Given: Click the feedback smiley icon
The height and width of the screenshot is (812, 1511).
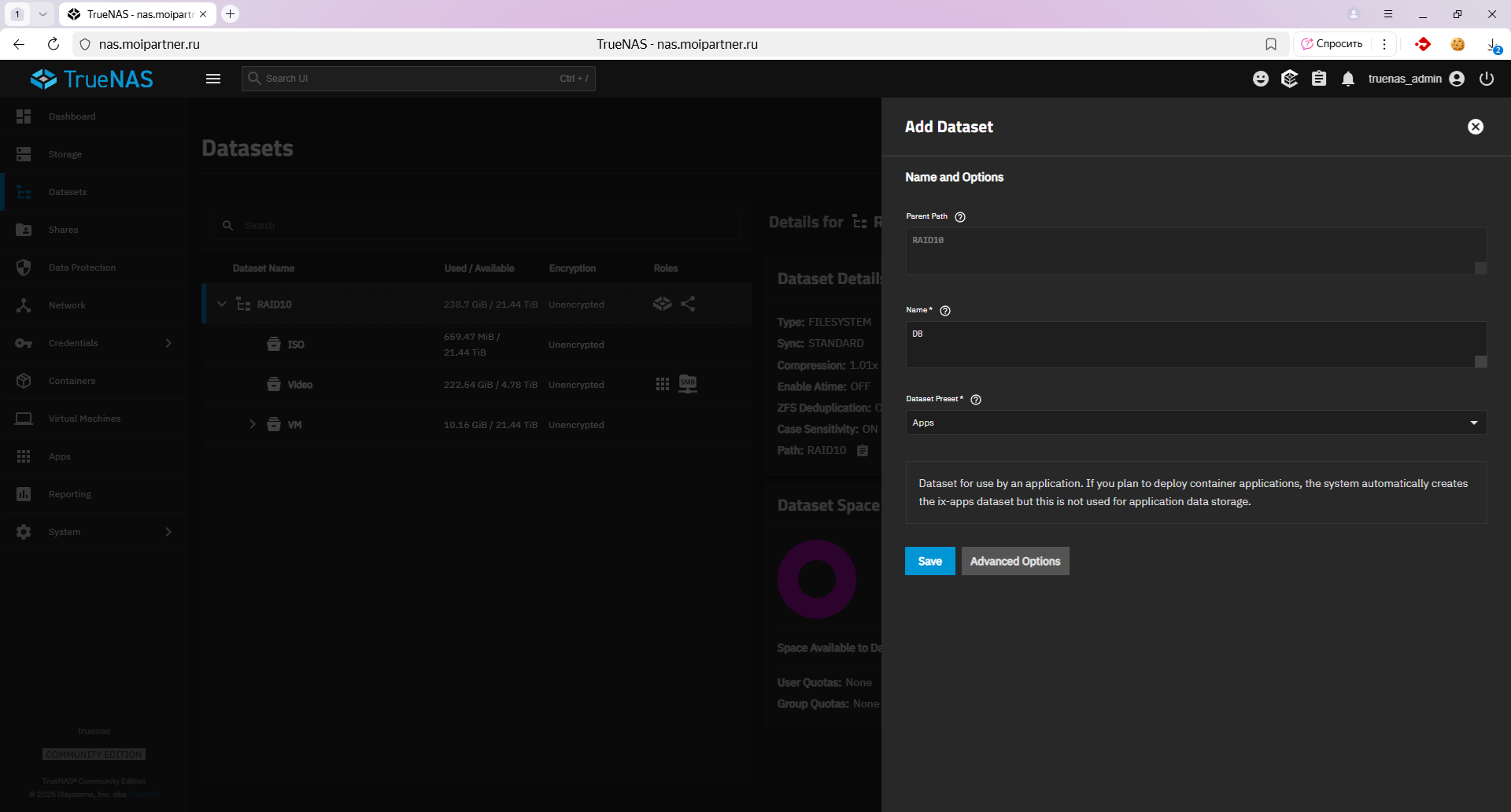Looking at the screenshot, I should 1261,79.
